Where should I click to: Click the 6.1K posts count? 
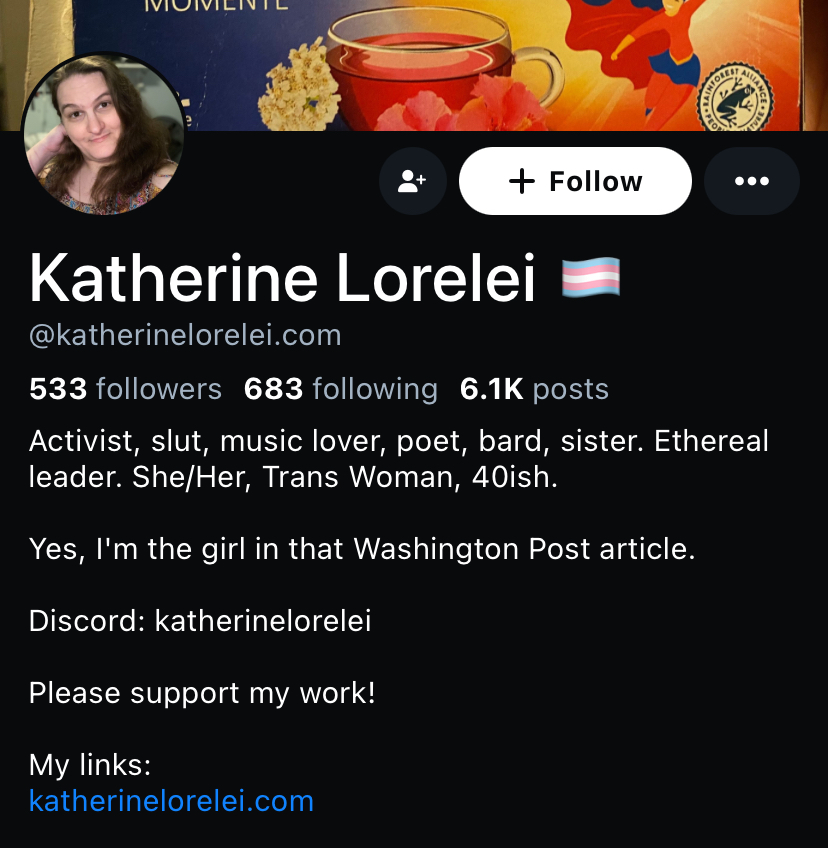(534, 389)
